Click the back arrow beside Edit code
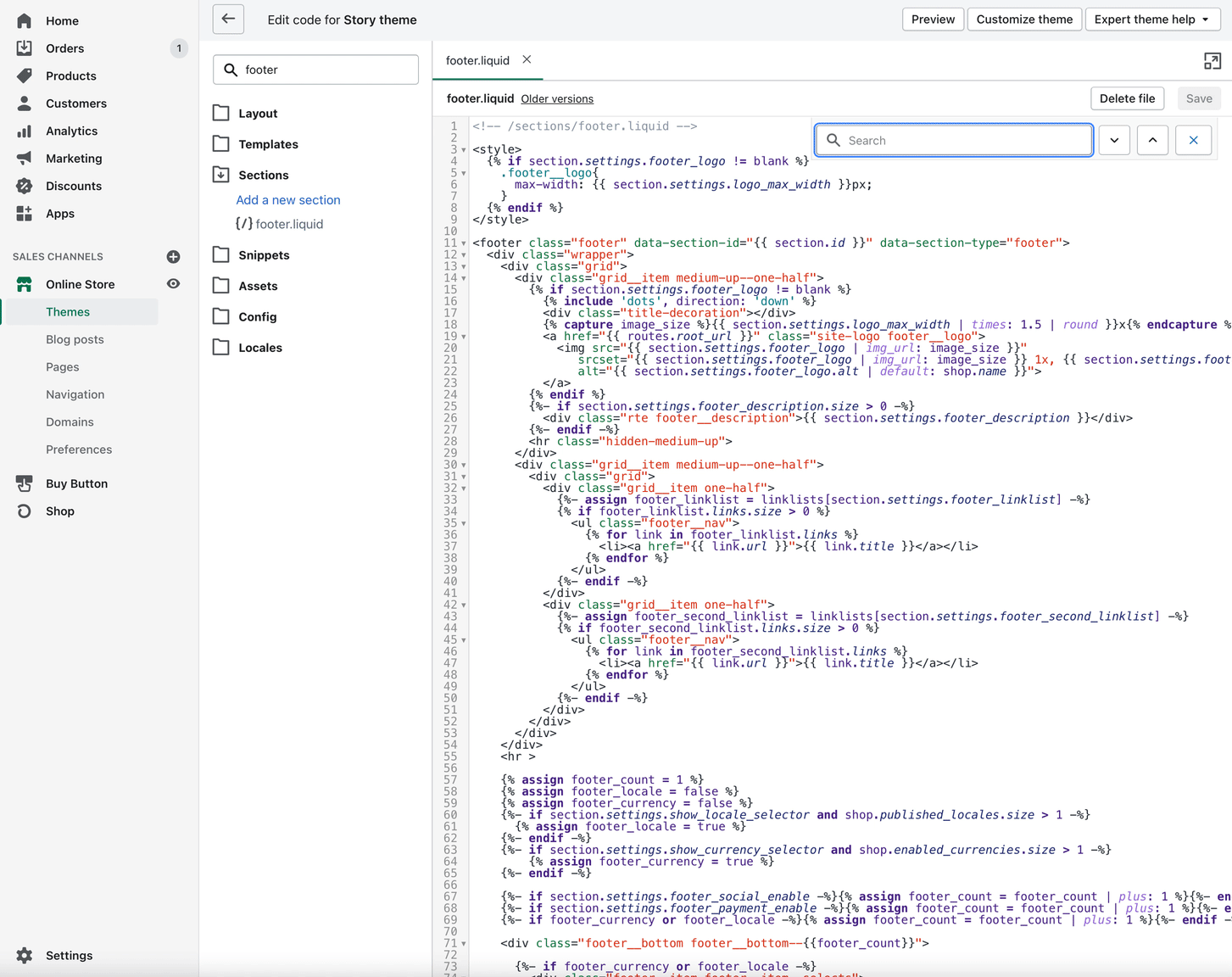Image resolution: width=1232 pixels, height=977 pixels. 228,19
